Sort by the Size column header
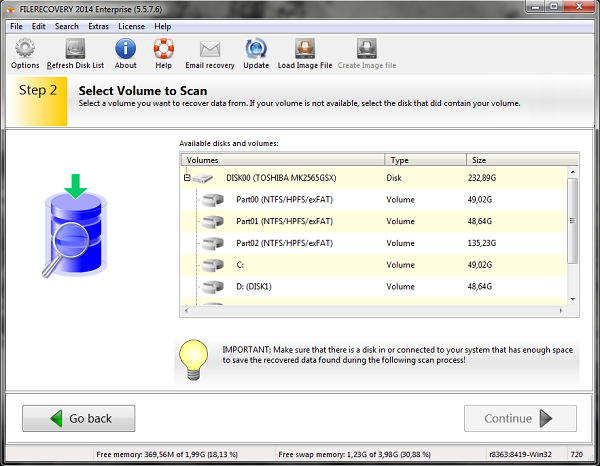Viewport: 600px width, 466px height. click(x=522, y=160)
